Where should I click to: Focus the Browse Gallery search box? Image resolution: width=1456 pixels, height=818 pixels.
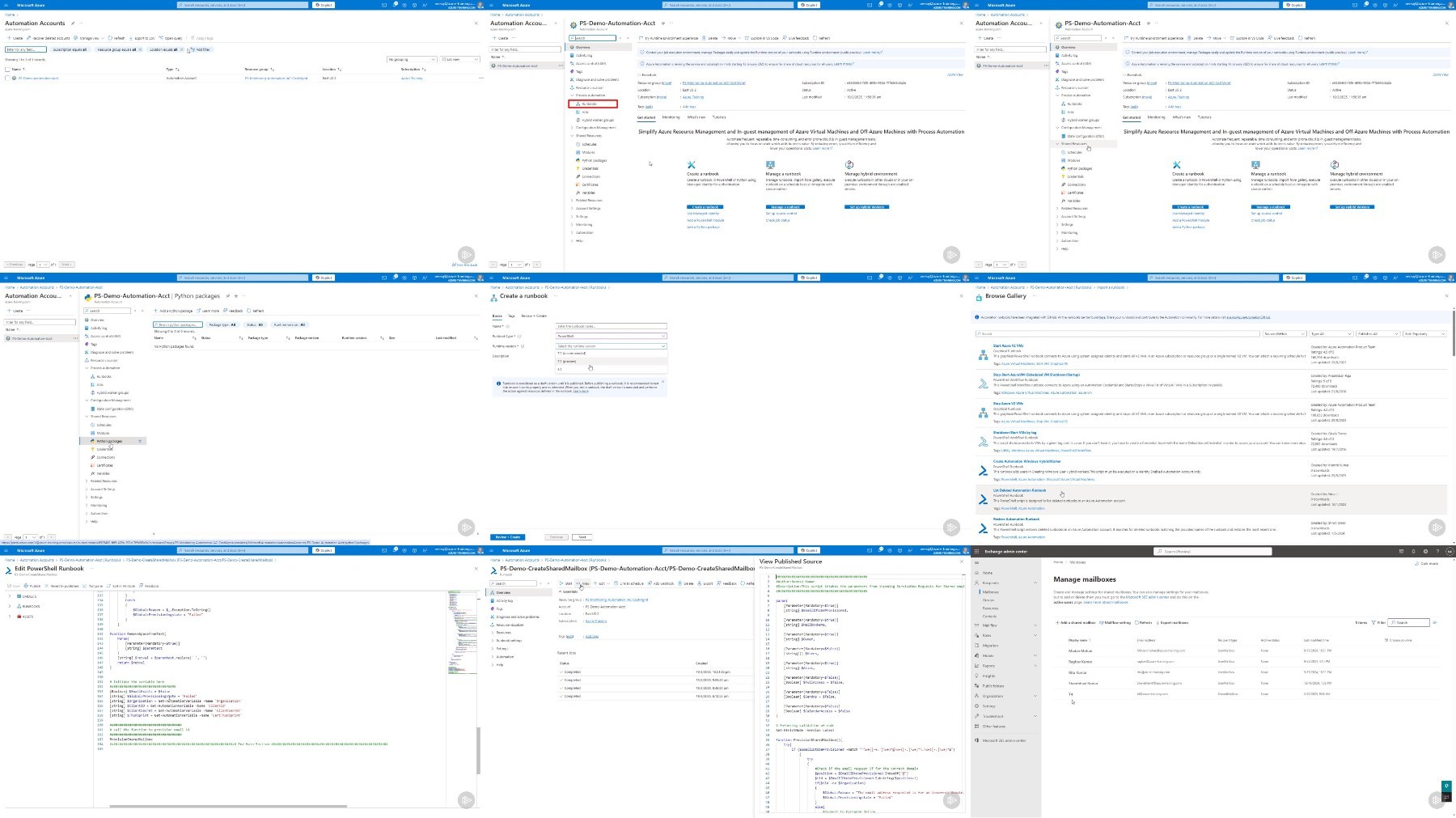pos(1118,333)
